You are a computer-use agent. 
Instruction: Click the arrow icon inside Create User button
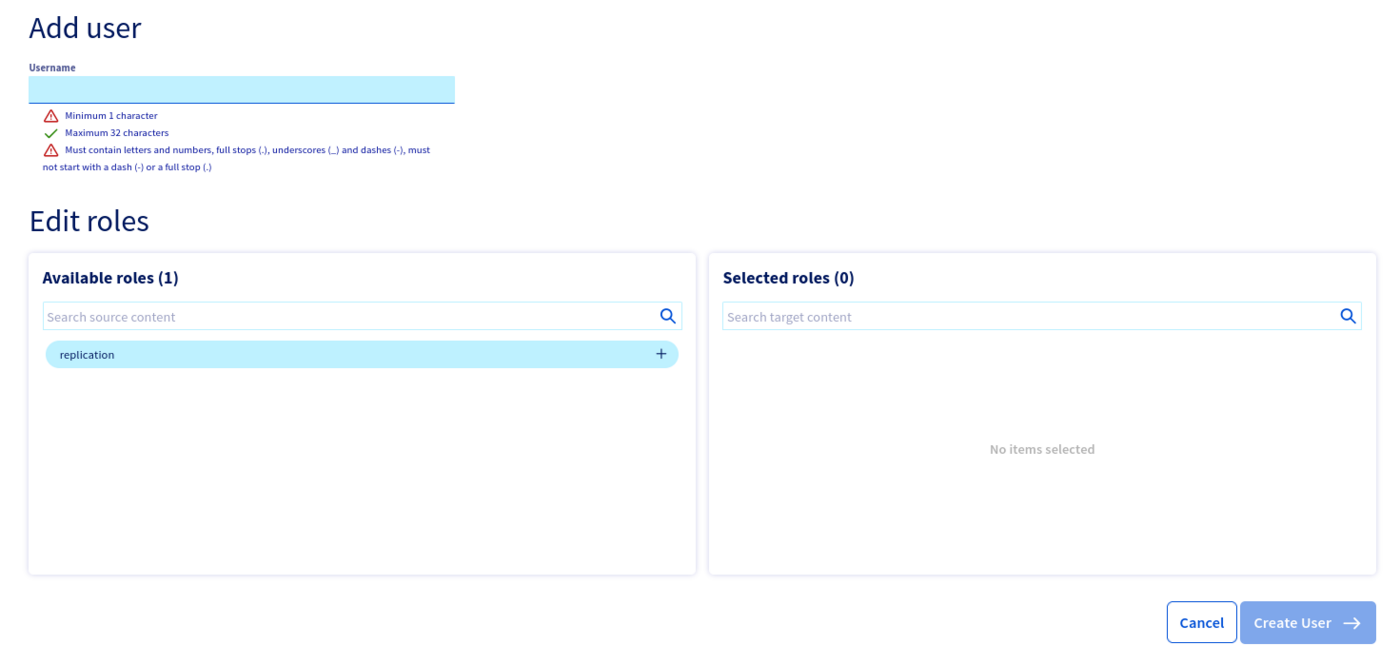click(1354, 622)
